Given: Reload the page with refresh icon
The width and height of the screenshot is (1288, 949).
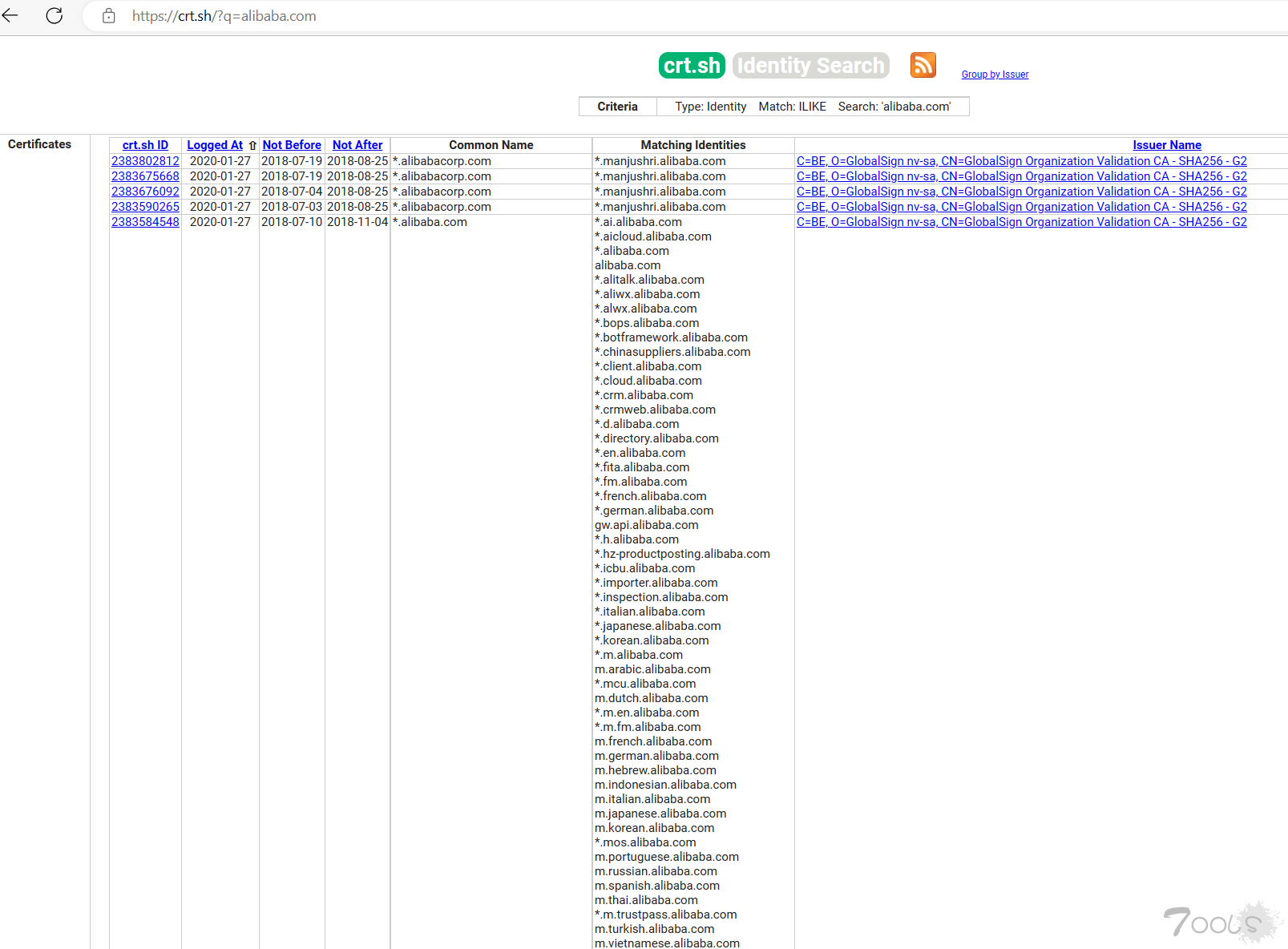Looking at the screenshot, I should (x=55, y=15).
